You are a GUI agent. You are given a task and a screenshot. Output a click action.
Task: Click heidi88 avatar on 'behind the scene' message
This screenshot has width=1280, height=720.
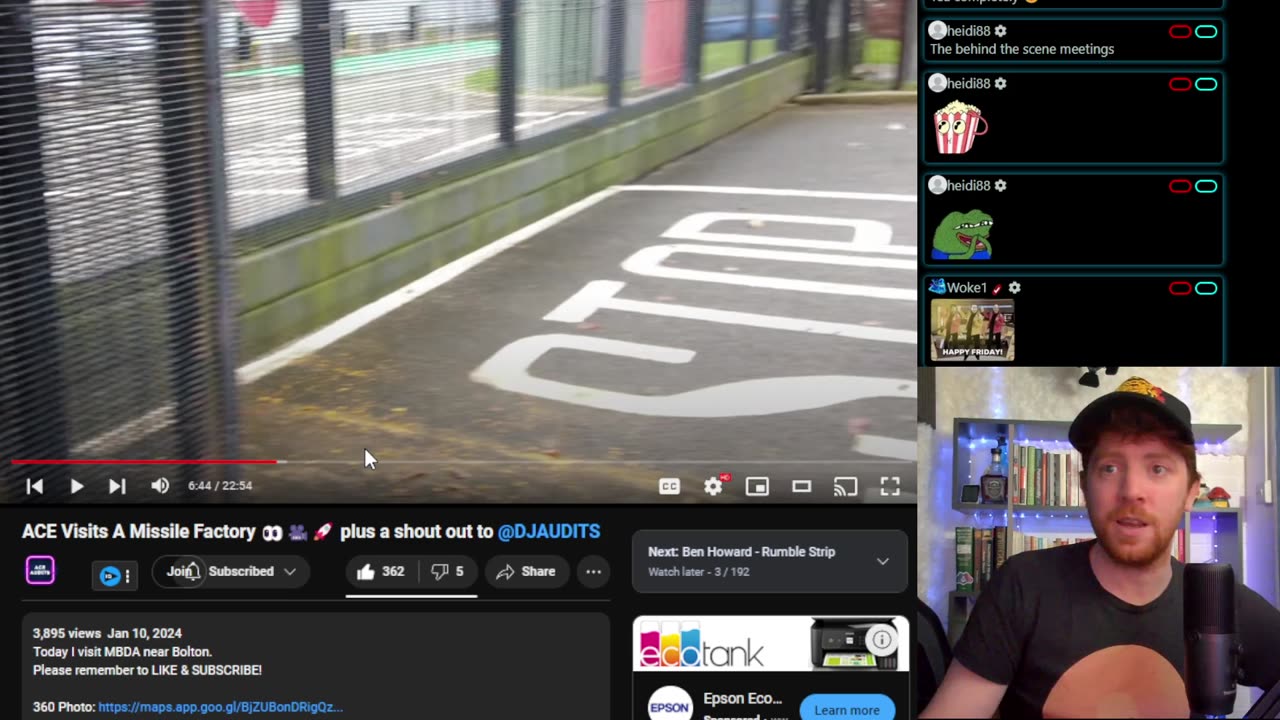[937, 31]
